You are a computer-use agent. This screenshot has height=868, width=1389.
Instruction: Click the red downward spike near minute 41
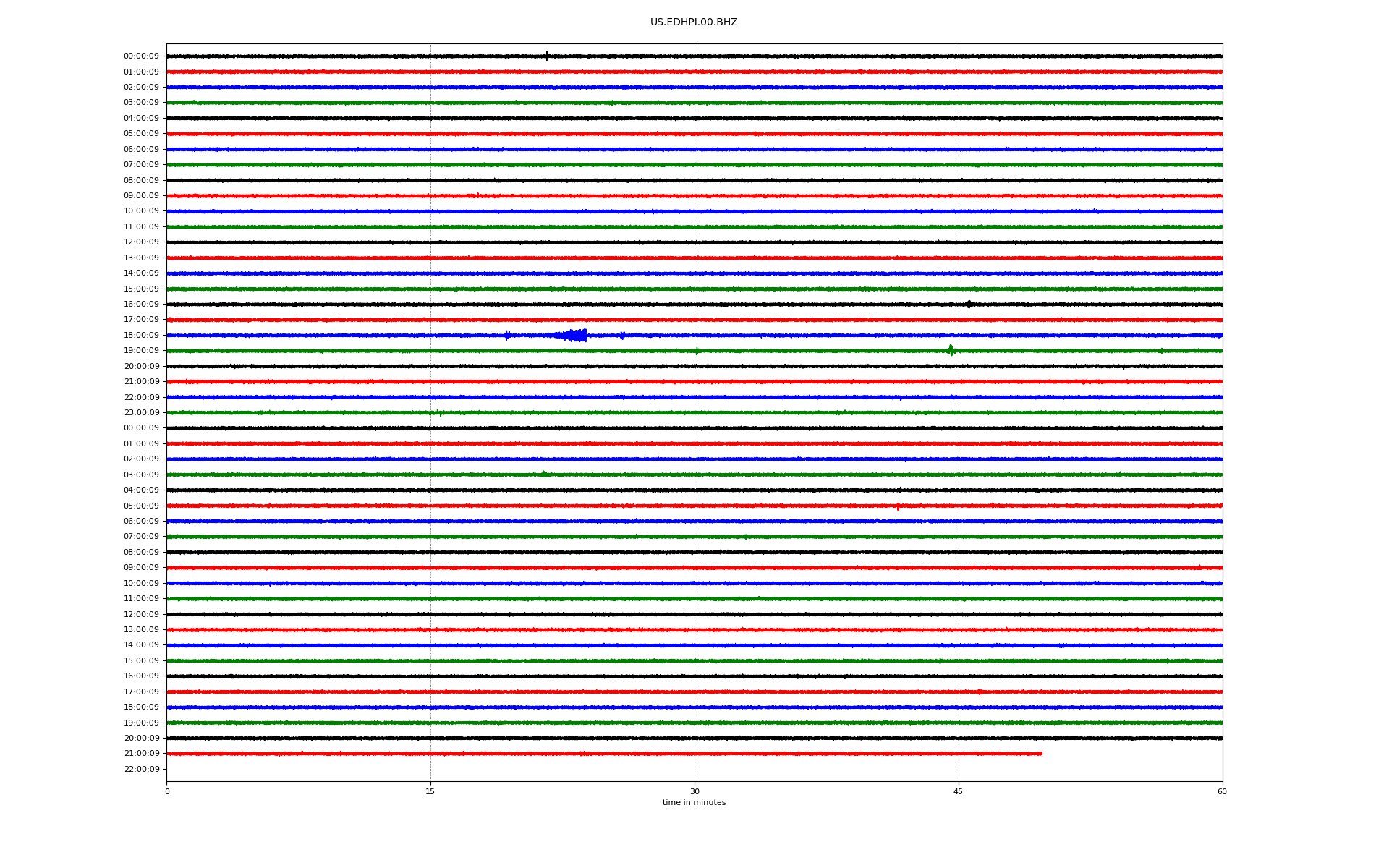pyautogui.click(x=898, y=506)
